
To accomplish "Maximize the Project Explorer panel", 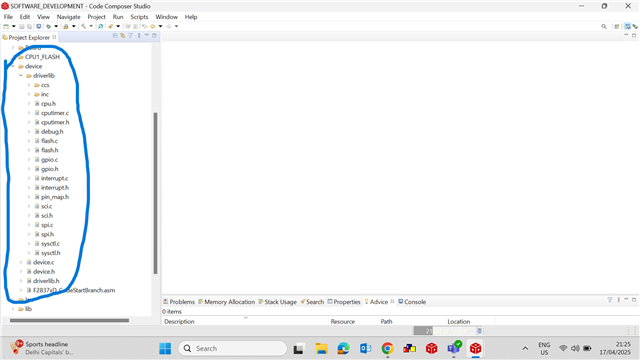I will coord(154,36).
